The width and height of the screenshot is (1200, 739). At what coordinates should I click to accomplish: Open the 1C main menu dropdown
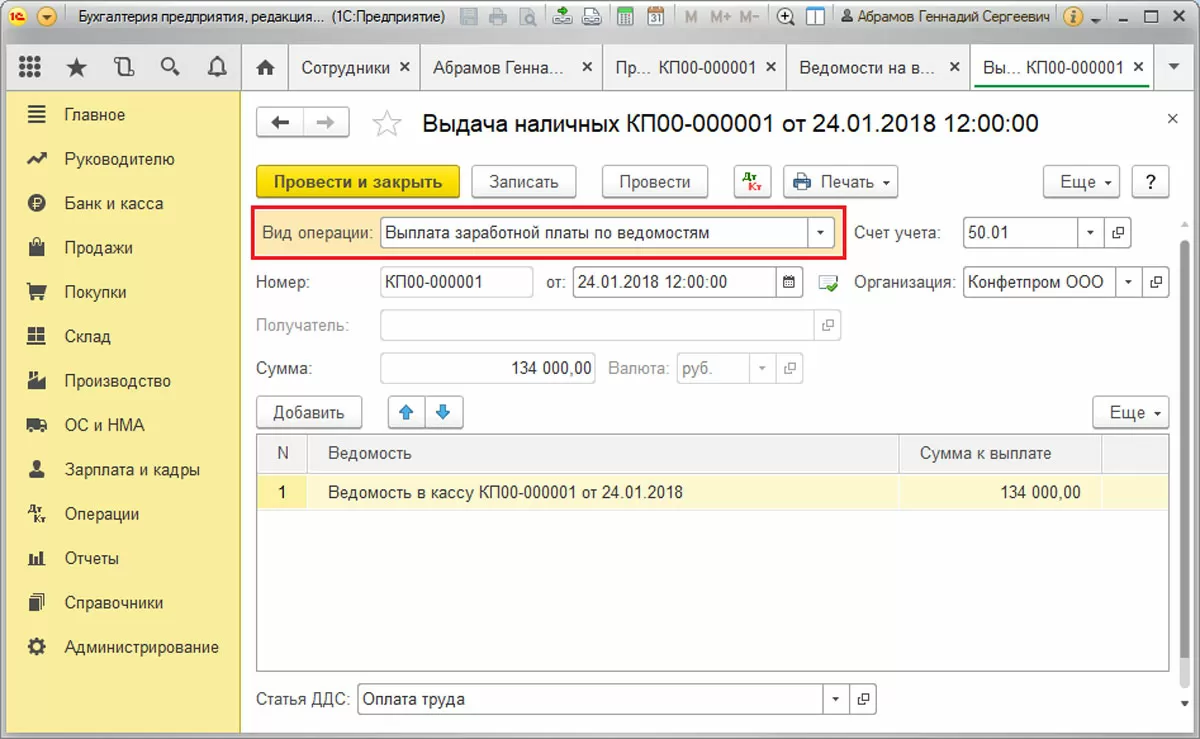(46, 17)
